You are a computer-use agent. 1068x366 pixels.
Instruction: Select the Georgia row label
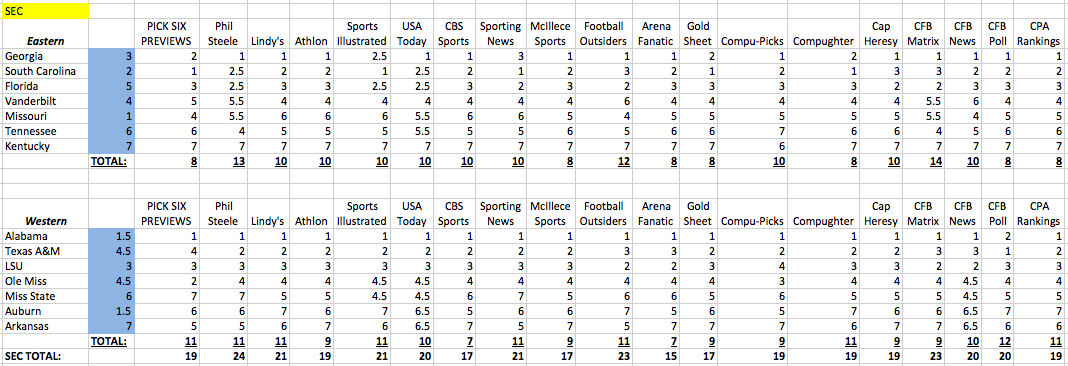(45, 57)
